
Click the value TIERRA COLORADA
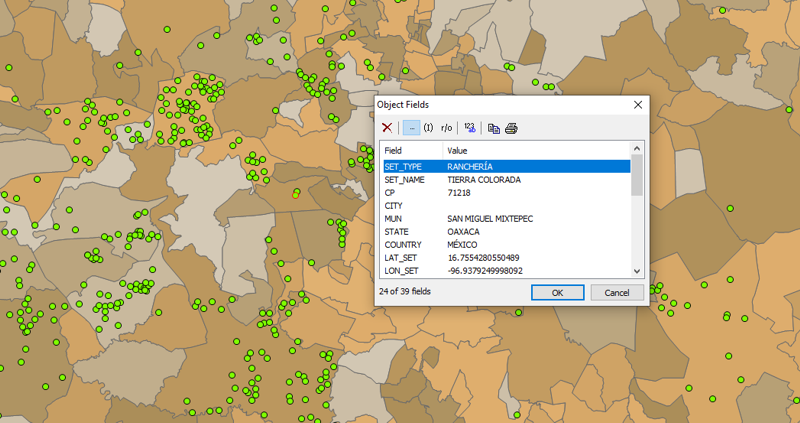(484, 180)
